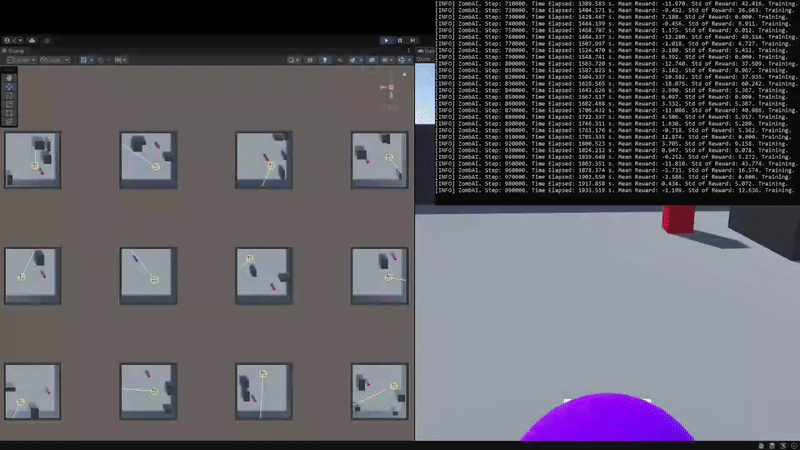
Task: Pause the running Unity game
Action: pos(400,40)
